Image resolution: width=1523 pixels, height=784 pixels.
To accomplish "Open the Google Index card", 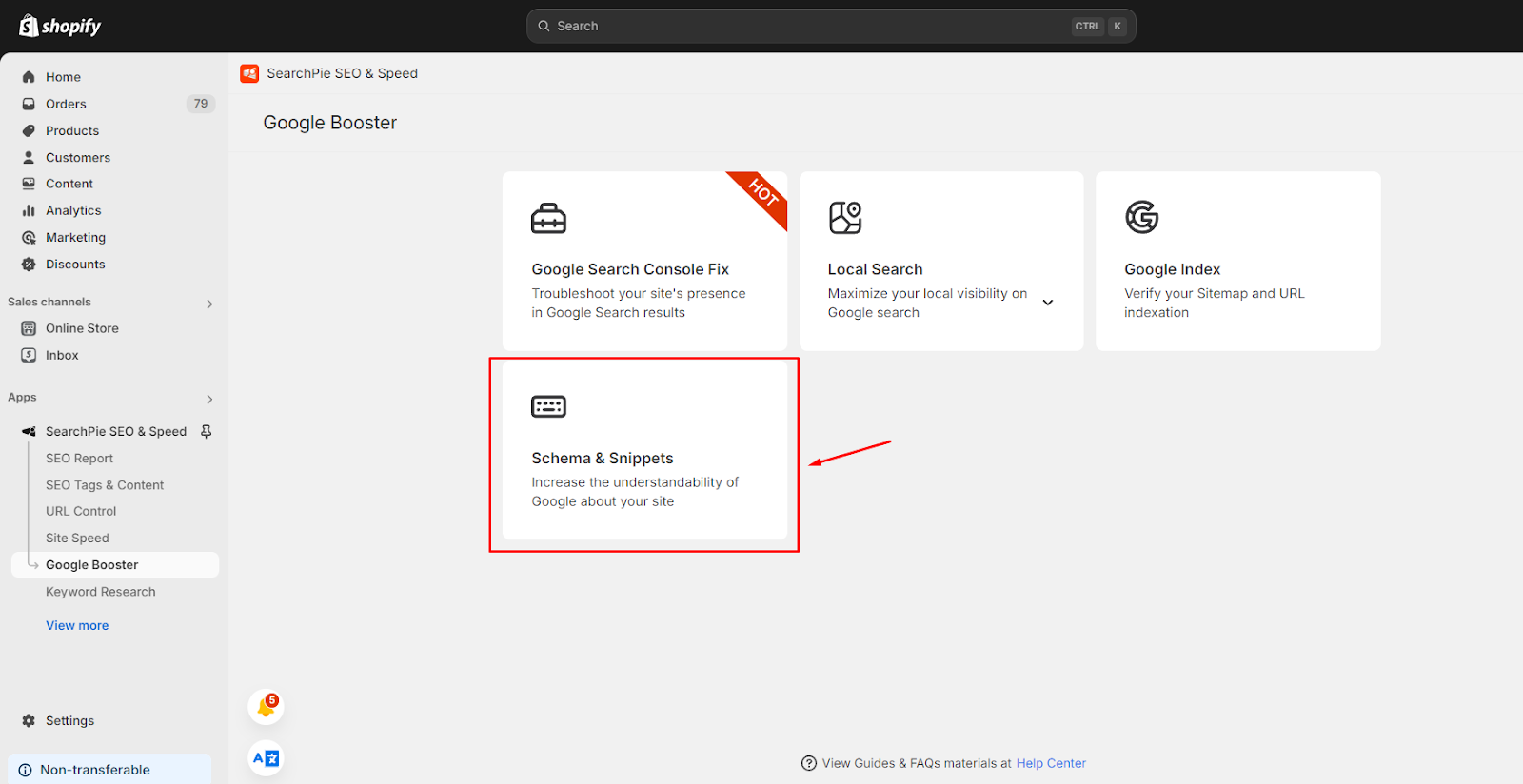I will click(x=1237, y=261).
